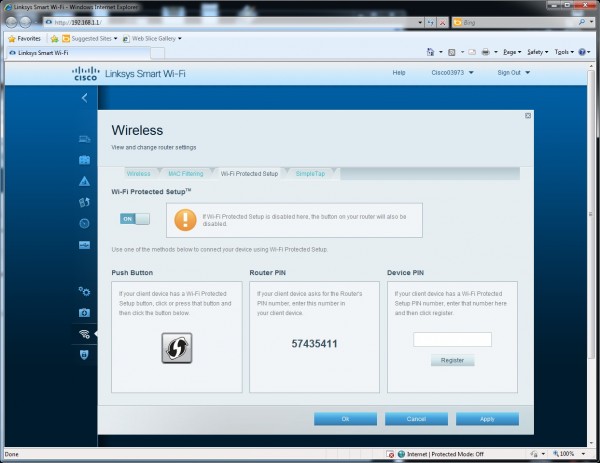Image resolution: width=600 pixels, height=463 pixels.
Task: Open the address bar history dropdown
Action: [420, 23]
